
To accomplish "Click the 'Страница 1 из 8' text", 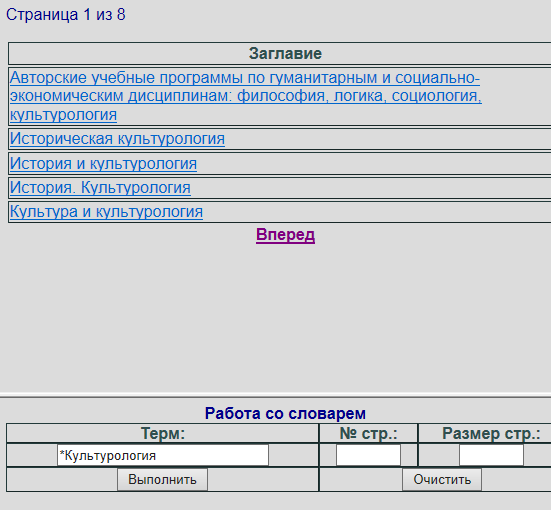I will click(x=66, y=15).
